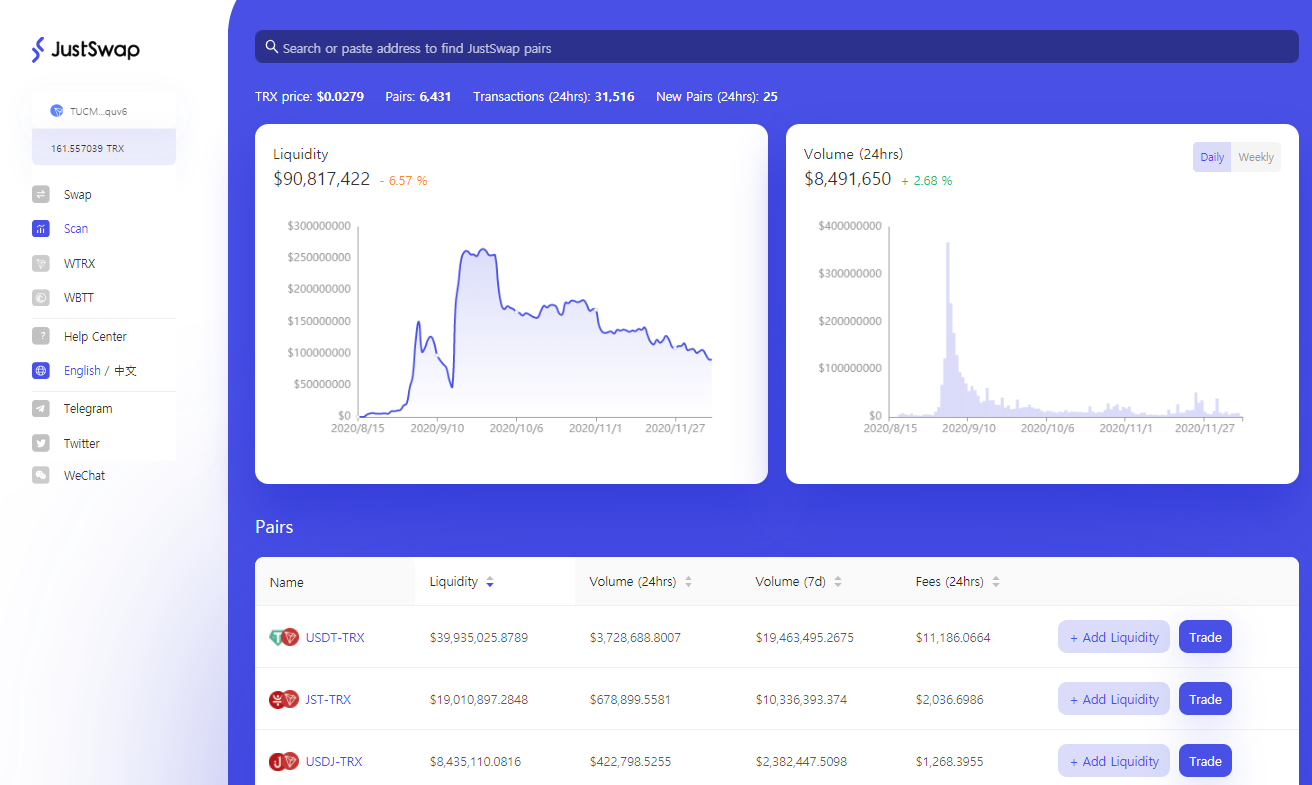Sort pairs by Fees (24hrs)
Viewport: 1312px width, 785px height.
tap(996, 582)
